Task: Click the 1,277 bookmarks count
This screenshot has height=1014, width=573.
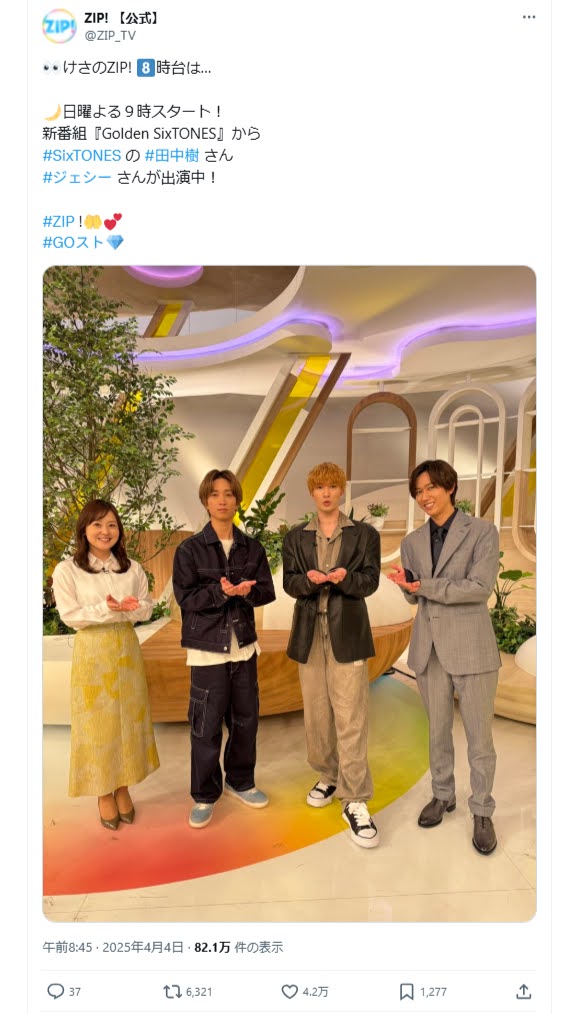Action: click(433, 991)
